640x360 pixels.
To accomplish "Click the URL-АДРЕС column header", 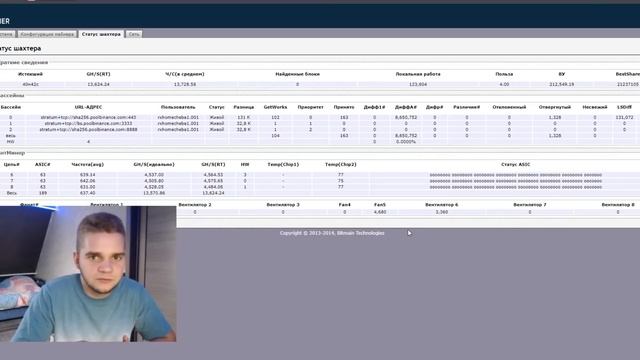I will (x=89, y=107).
